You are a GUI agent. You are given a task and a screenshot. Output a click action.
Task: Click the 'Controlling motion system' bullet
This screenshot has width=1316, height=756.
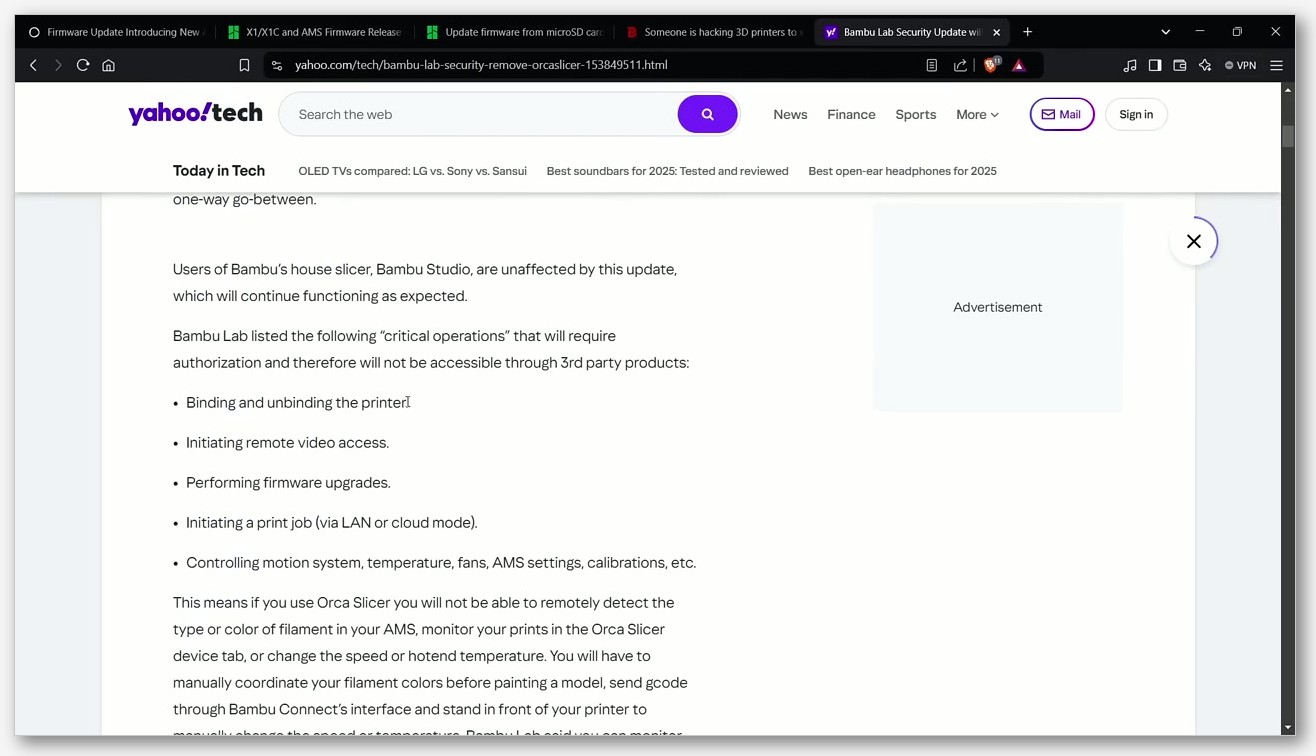point(441,563)
